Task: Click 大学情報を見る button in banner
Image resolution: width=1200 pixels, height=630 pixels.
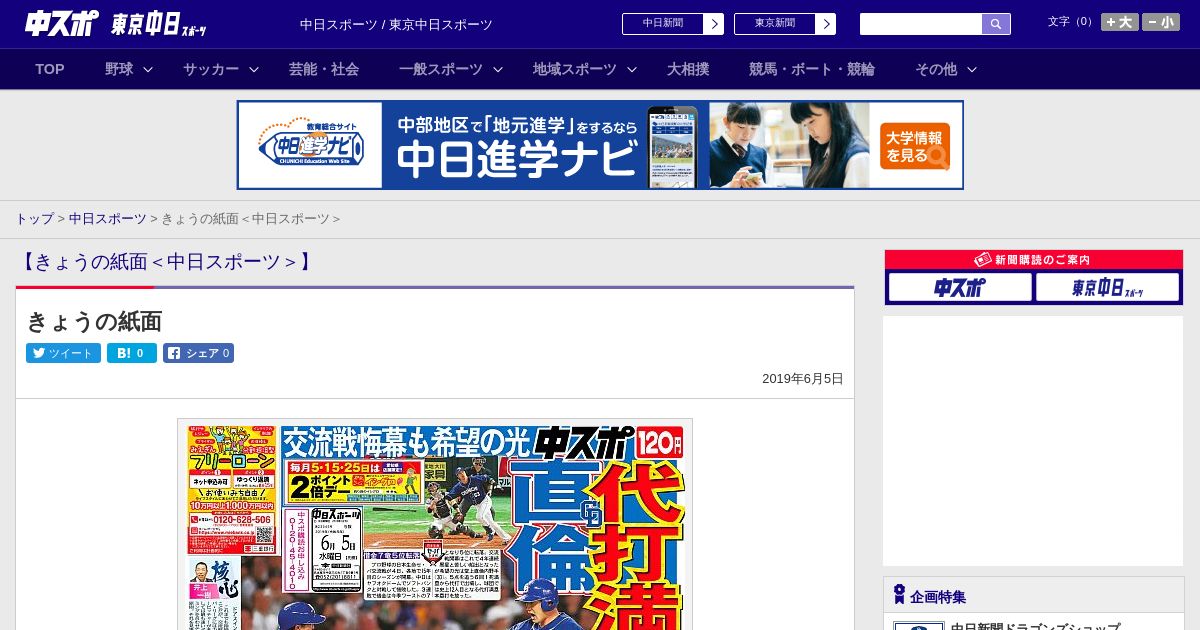Action: pos(915,146)
